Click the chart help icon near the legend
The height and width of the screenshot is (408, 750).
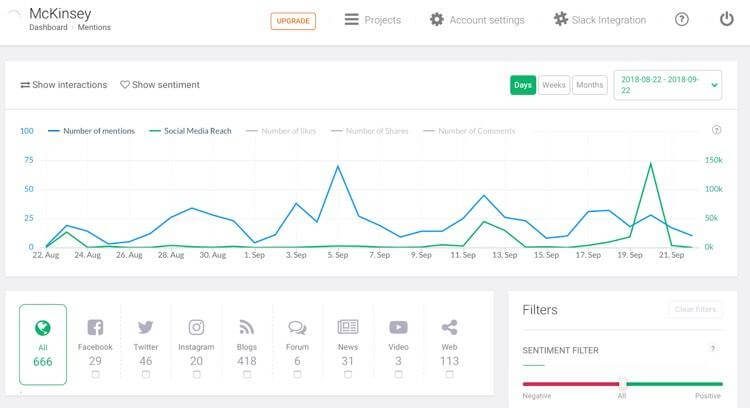(717, 130)
